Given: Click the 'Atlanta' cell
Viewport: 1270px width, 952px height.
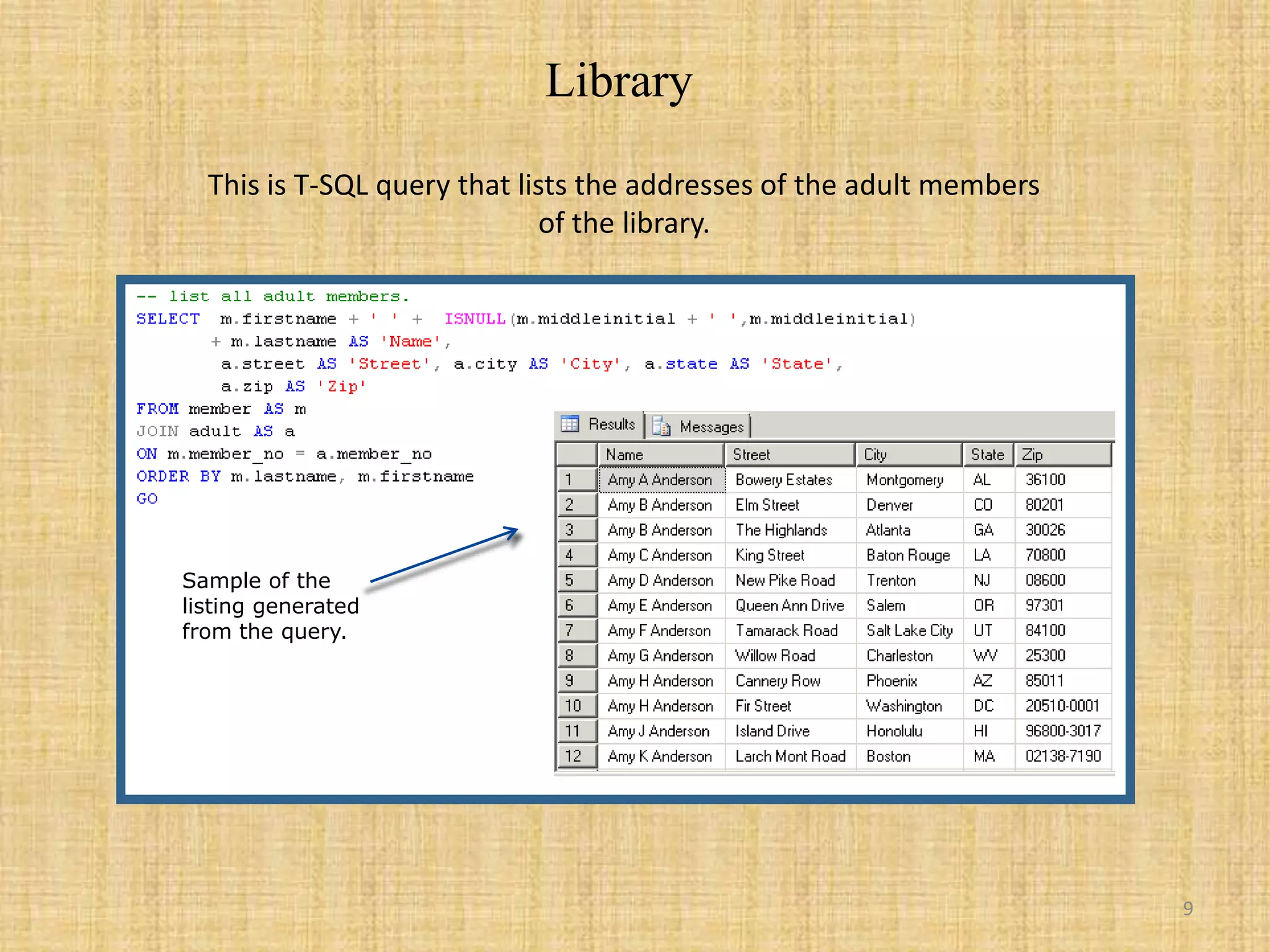Looking at the screenshot, I should pyautogui.click(x=910, y=530).
